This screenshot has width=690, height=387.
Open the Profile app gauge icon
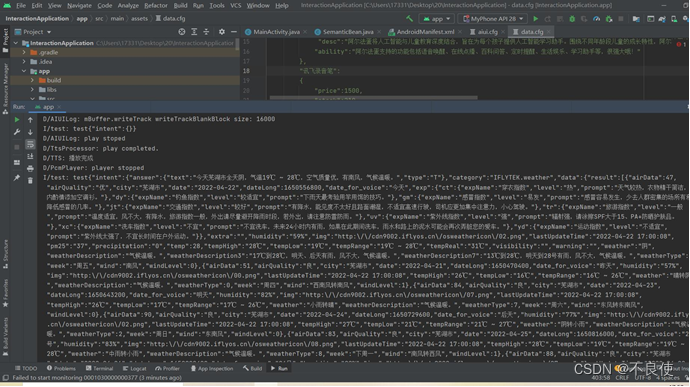tap(596, 19)
